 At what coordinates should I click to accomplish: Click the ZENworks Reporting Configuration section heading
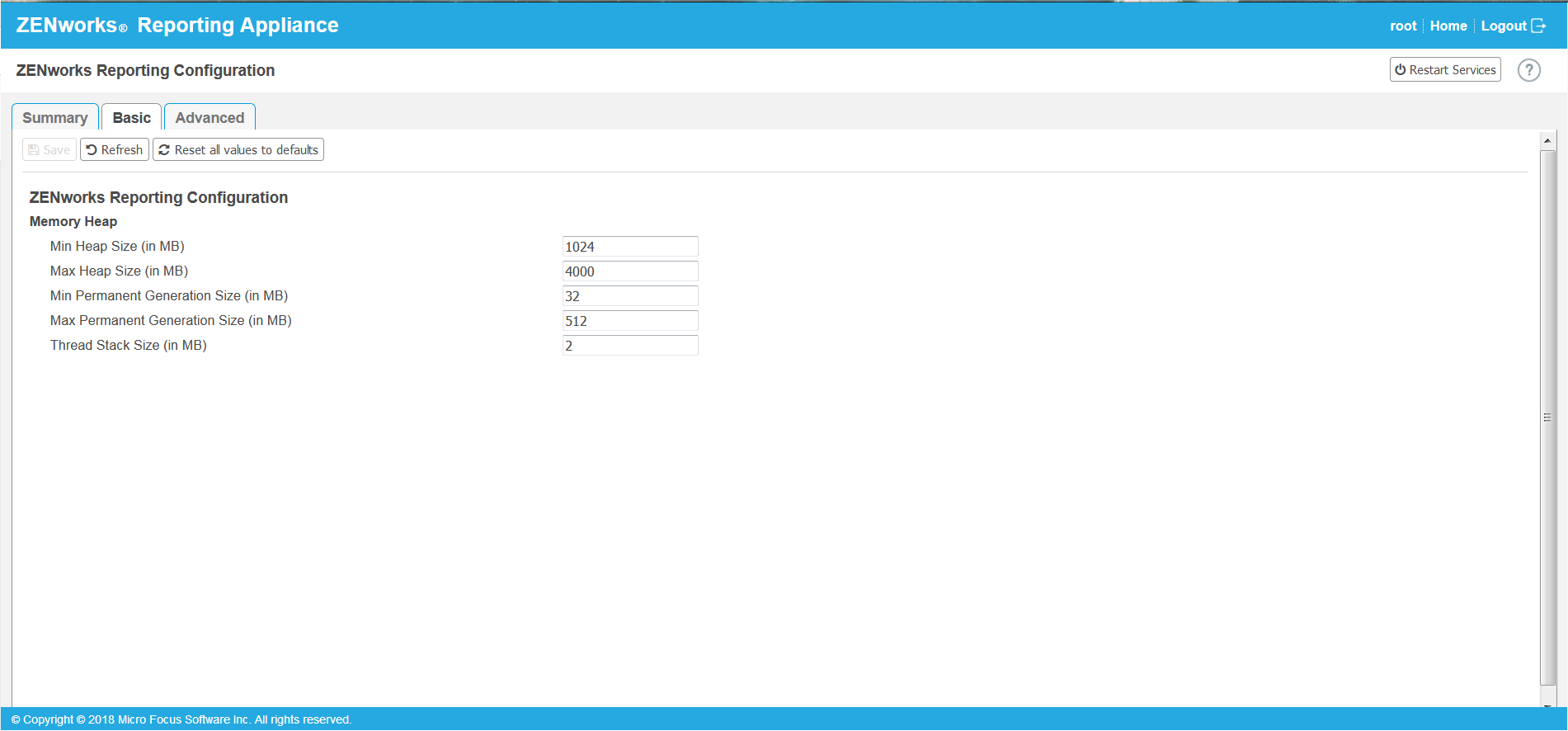(x=158, y=197)
